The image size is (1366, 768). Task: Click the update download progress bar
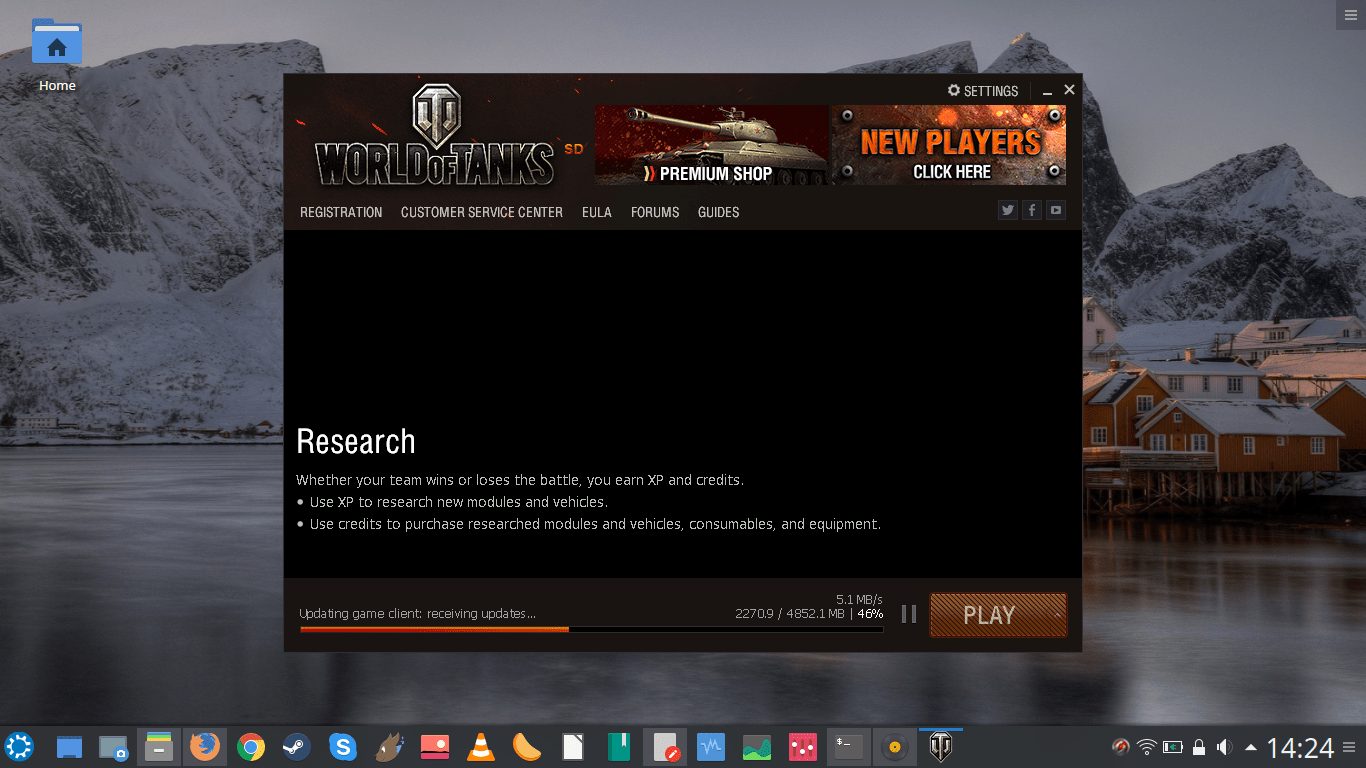pos(591,629)
